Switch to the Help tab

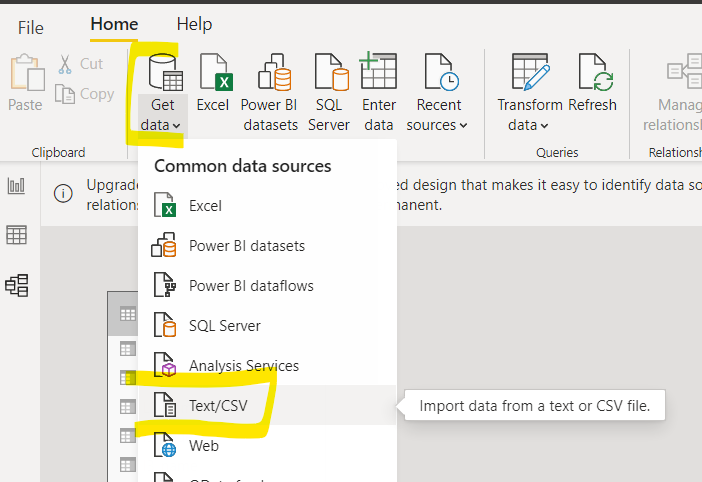point(194,24)
